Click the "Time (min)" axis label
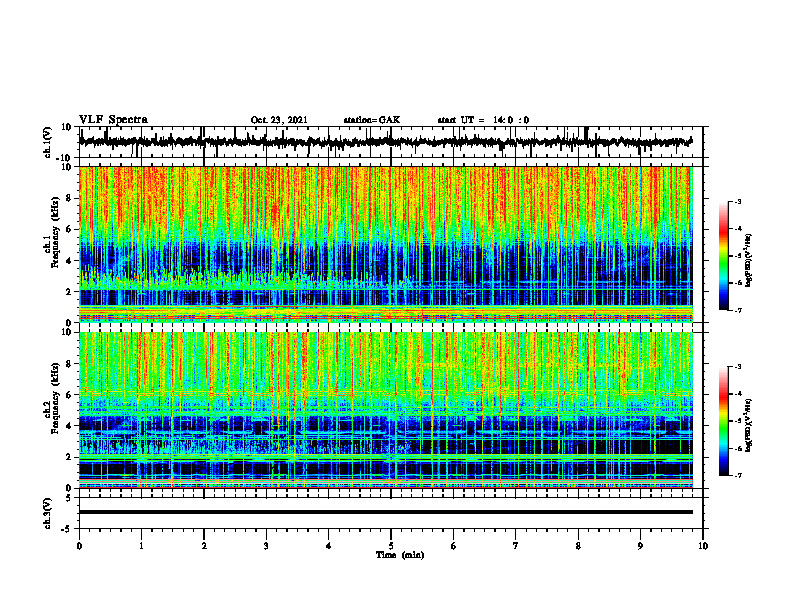 tap(400, 555)
